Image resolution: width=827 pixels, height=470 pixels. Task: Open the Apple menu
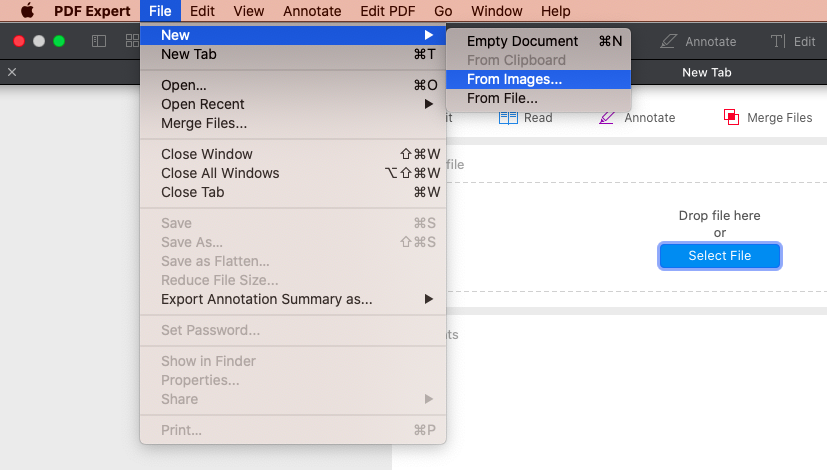27,11
